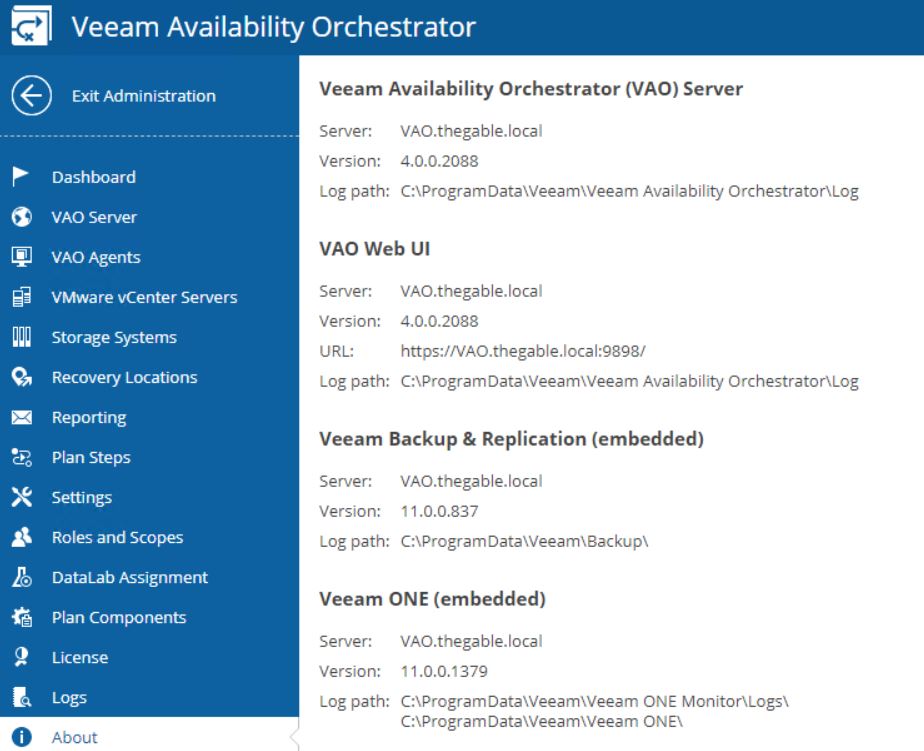Select the Storage Systems icon
The width and height of the screenshot is (924, 751).
coord(22,337)
